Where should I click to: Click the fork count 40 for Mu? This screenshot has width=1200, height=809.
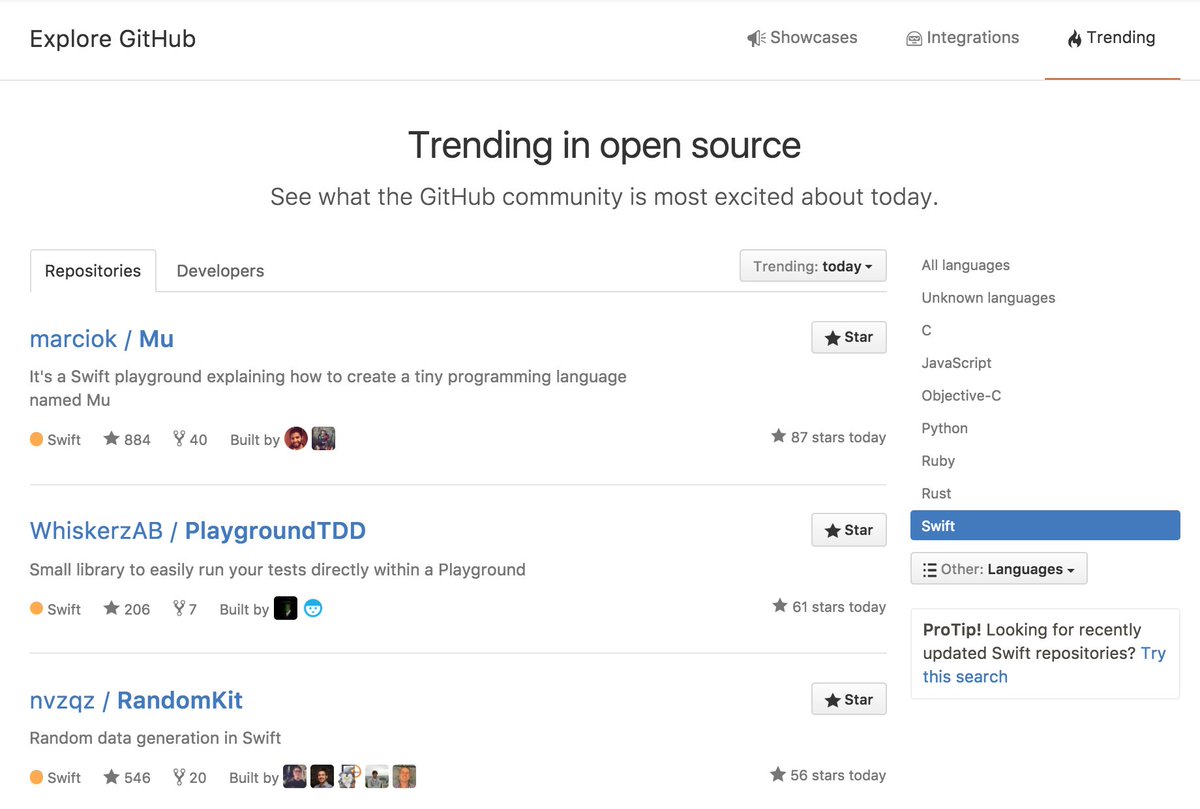(x=190, y=439)
